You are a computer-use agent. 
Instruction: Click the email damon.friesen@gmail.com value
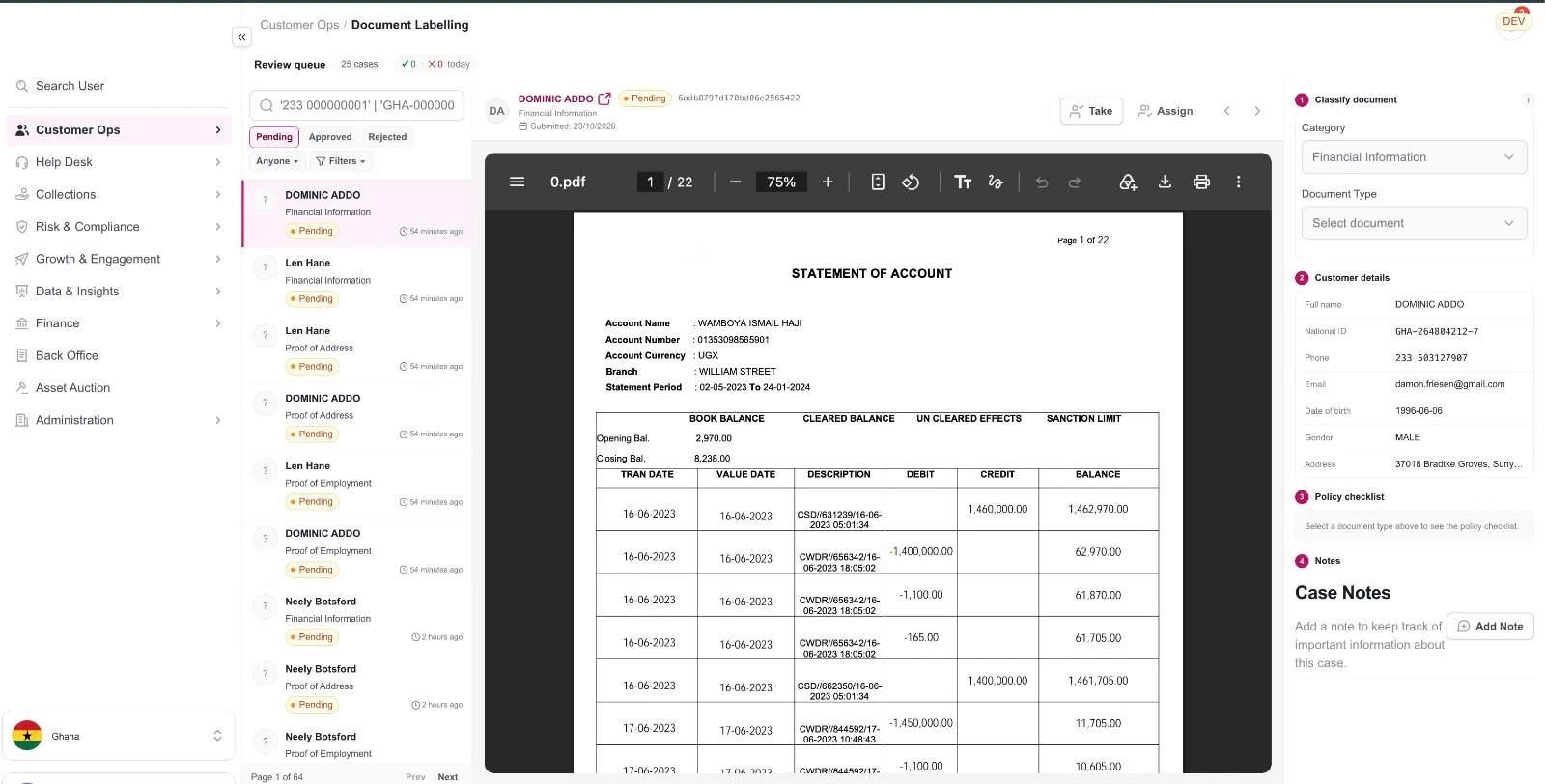click(1449, 384)
